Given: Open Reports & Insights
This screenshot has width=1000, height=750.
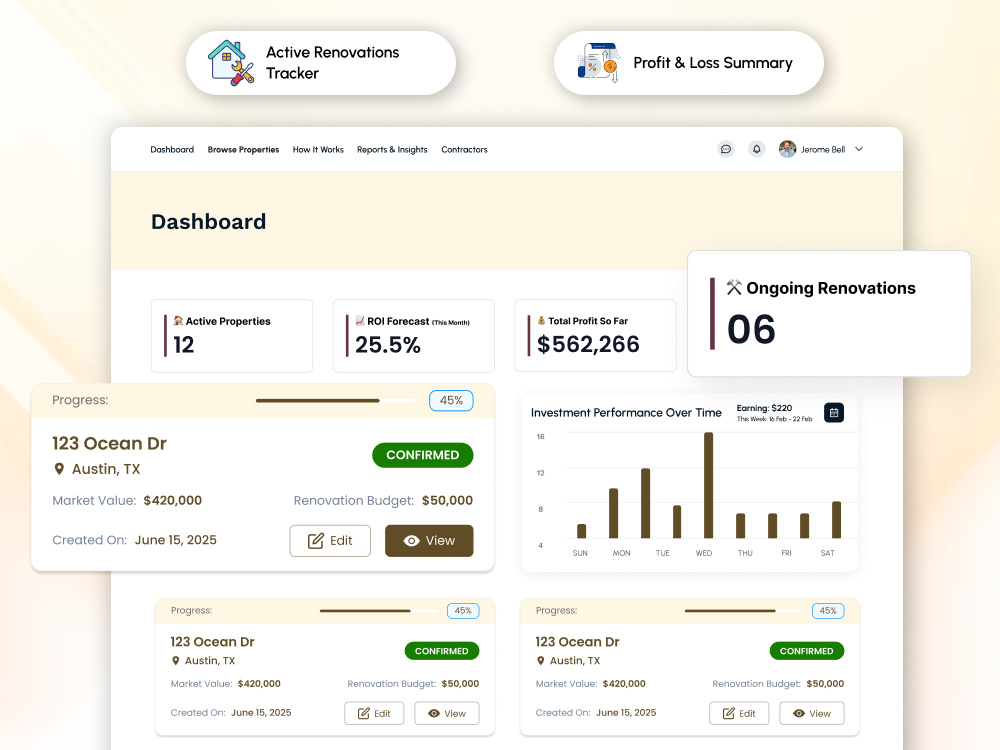Looking at the screenshot, I should point(392,150).
